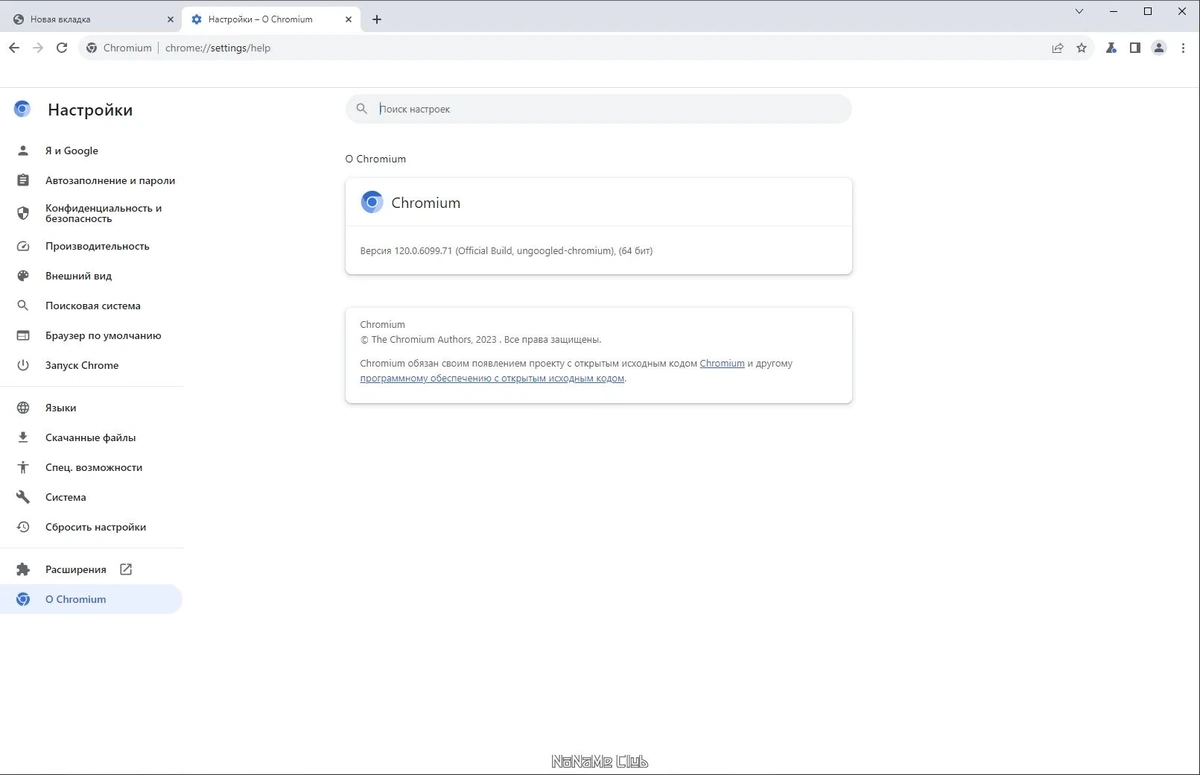Open the three-dot browser menu
The width and height of the screenshot is (1200, 775).
[1183, 47]
